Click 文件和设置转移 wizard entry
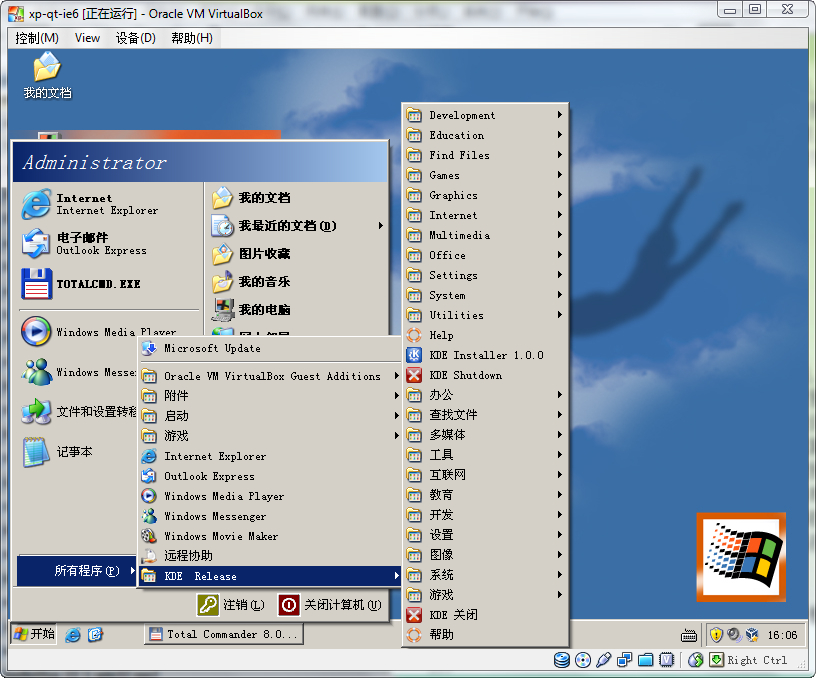 pyautogui.click(x=78, y=412)
